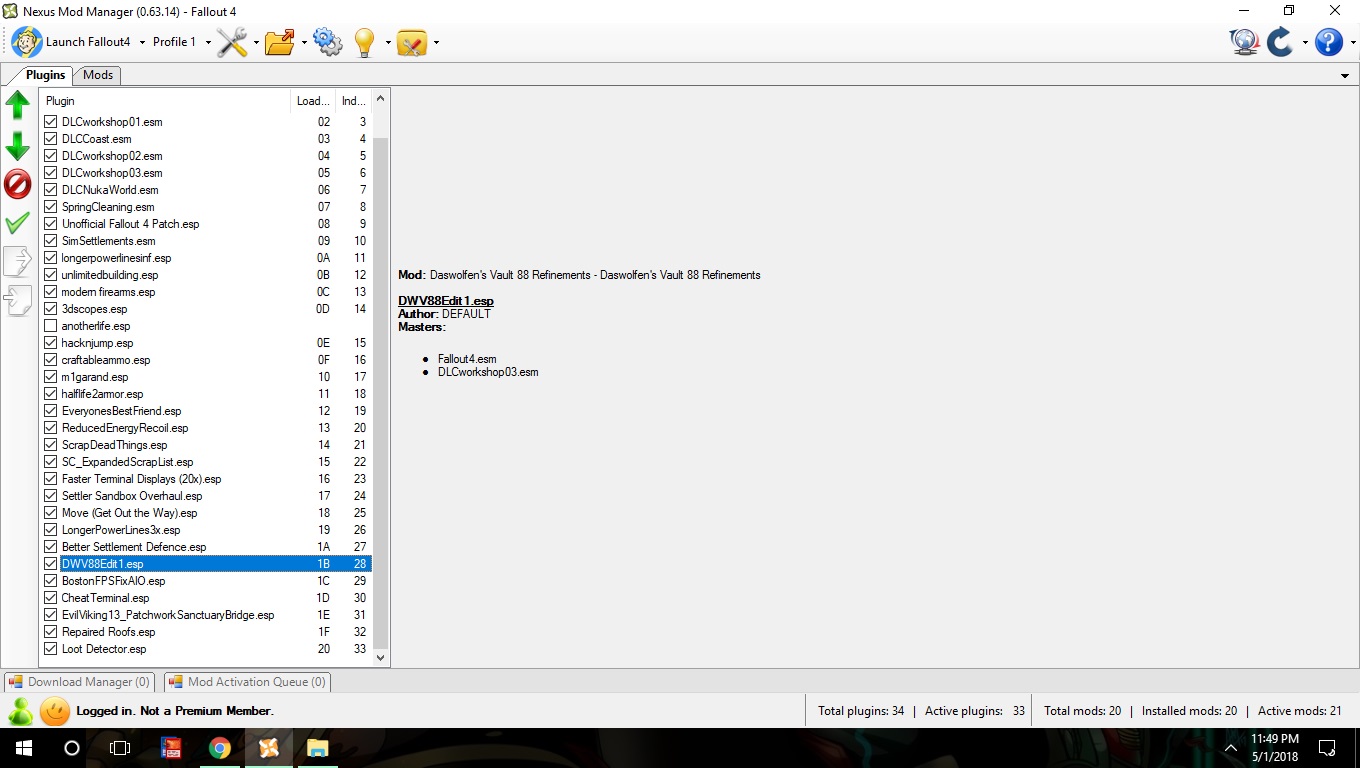Click the taskbar clock showing 11:49 PM
The width and height of the screenshot is (1360, 768).
pyautogui.click(x=1275, y=748)
